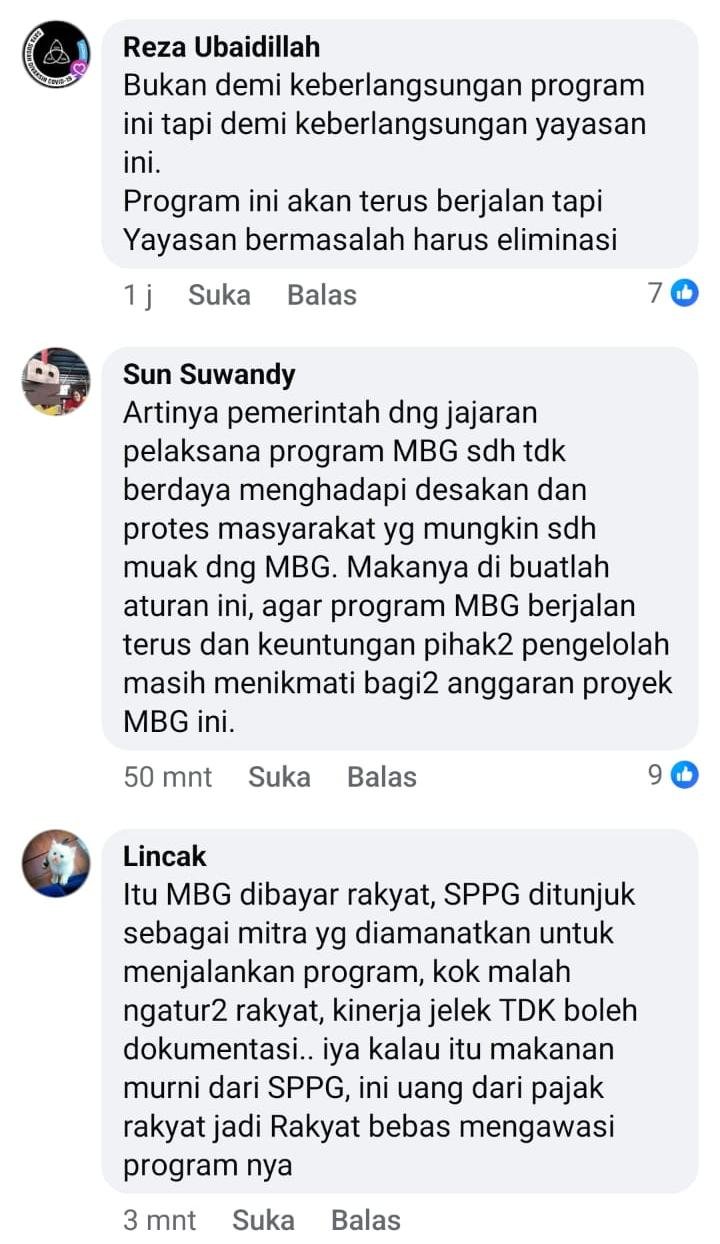720x1244 pixels.
Task: Open the reaction count 7 on Reza's comment
Action: point(655,293)
